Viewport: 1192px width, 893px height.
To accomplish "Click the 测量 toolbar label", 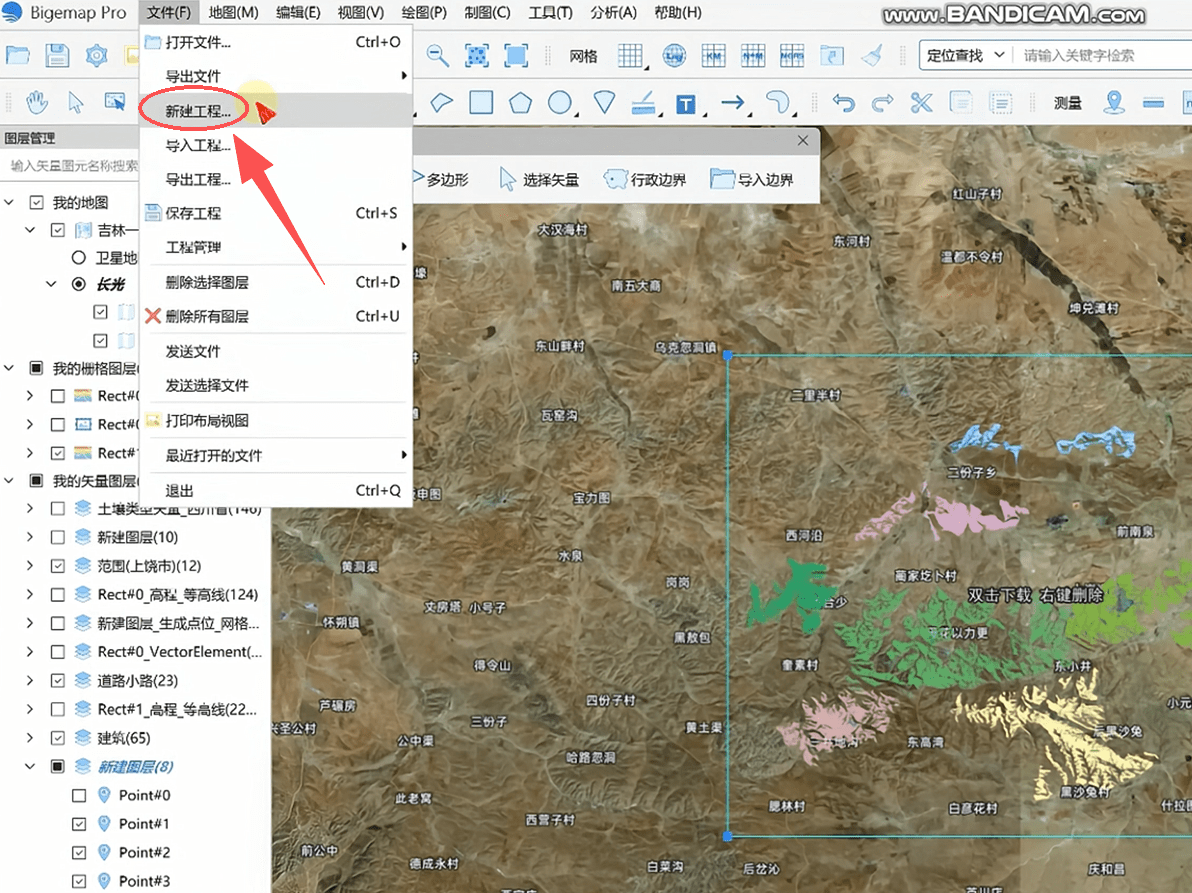I will (1067, 103).
